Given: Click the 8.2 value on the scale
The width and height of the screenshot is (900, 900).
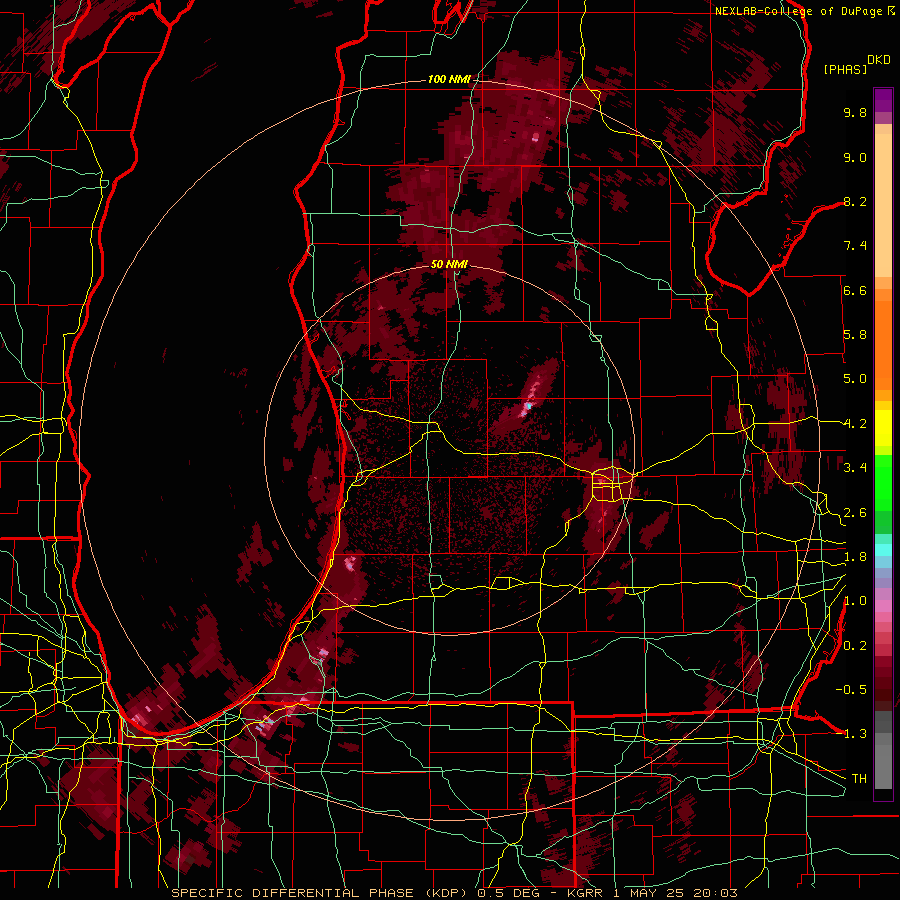Looking at the screenshot, I should 855,201.
